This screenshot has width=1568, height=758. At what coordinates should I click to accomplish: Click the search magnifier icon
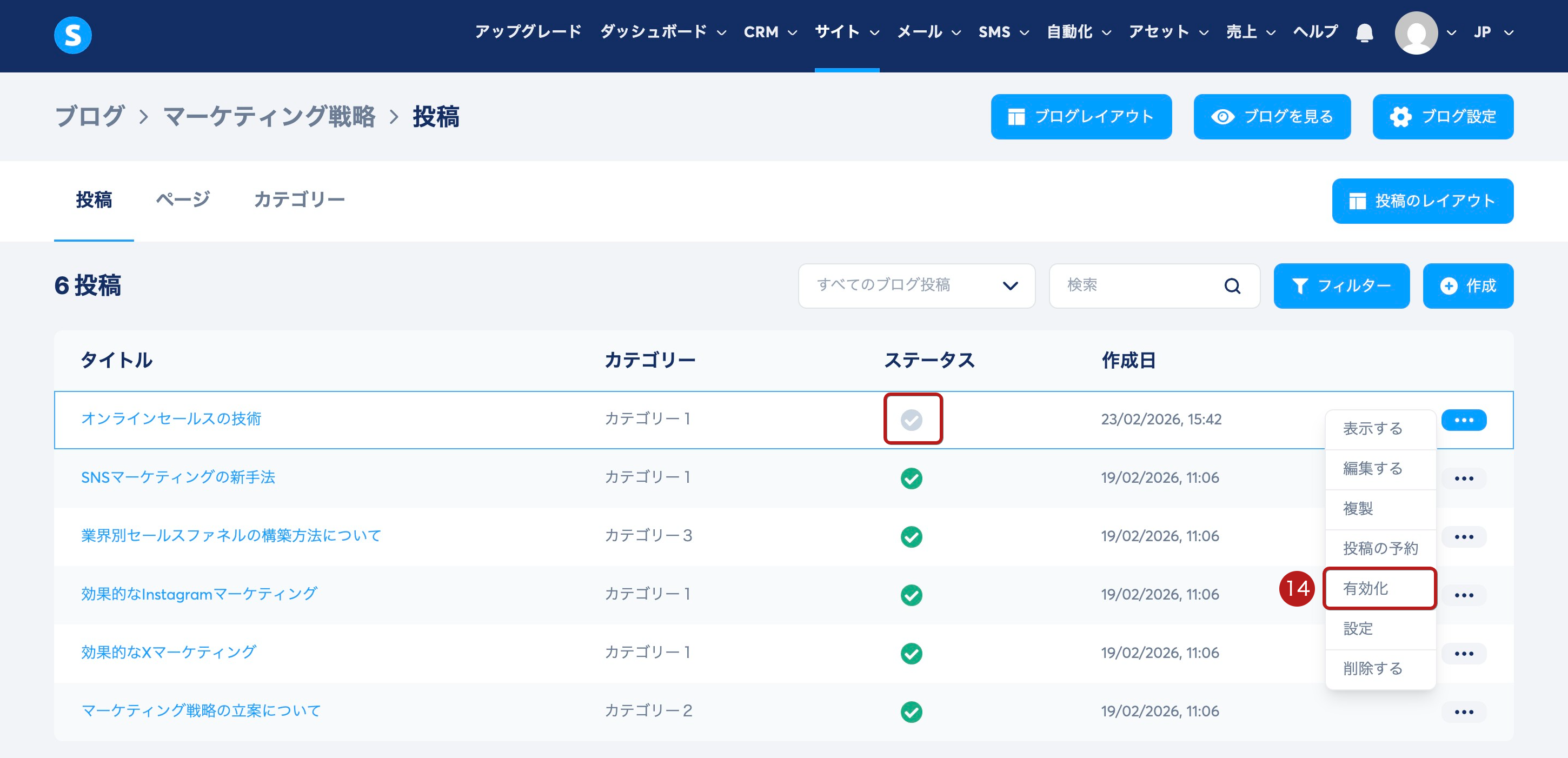coord(1232,285)
